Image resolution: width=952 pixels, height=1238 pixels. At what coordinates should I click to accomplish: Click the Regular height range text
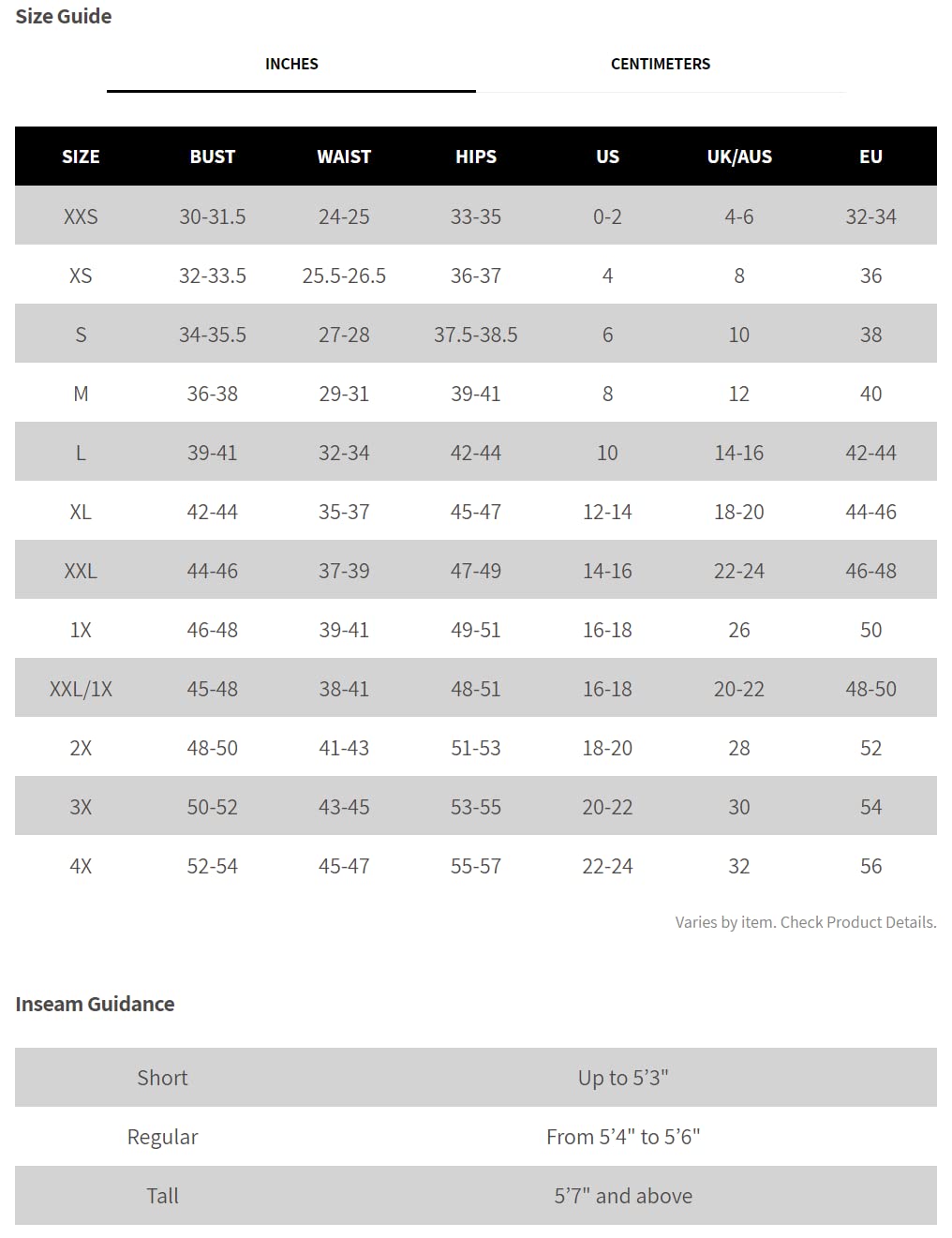pyautogui.click(x=623, y=1137)
